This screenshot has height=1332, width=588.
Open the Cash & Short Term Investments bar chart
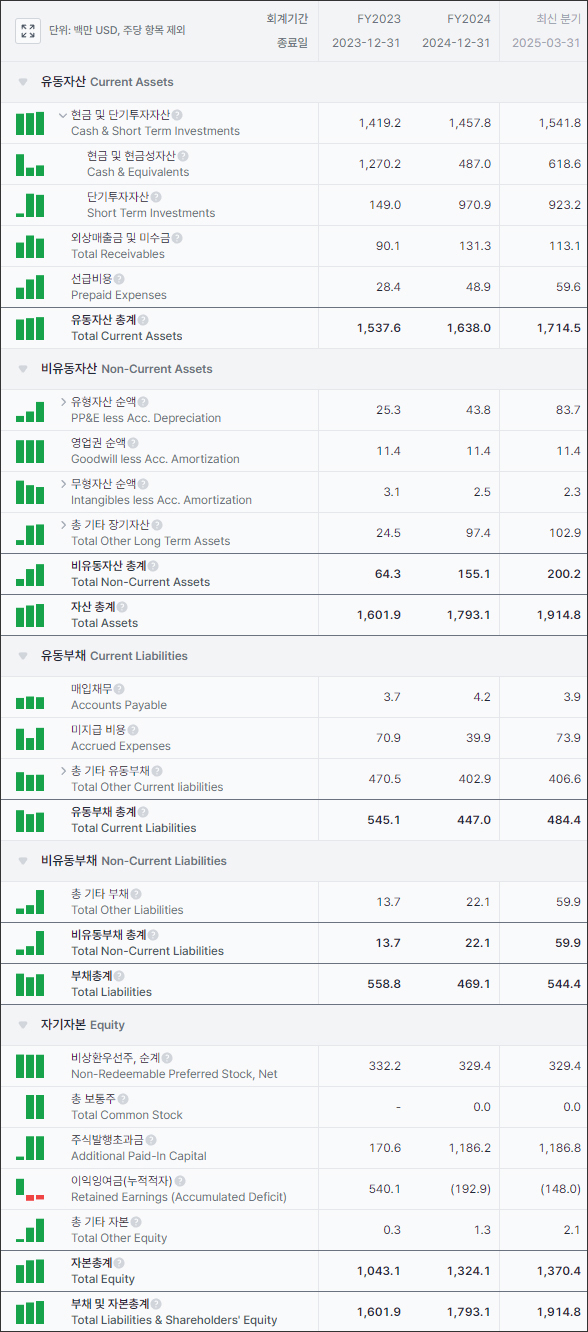(30, 123)
